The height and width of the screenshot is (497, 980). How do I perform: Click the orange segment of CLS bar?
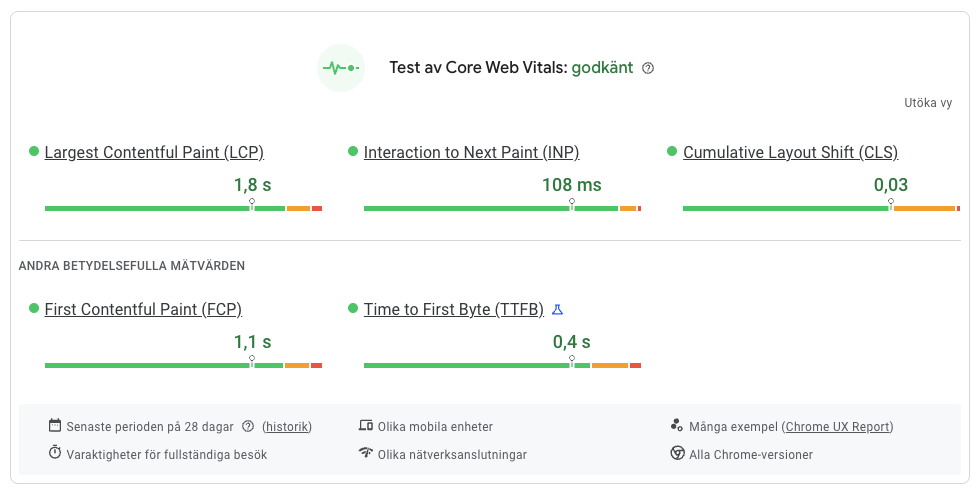924,208
